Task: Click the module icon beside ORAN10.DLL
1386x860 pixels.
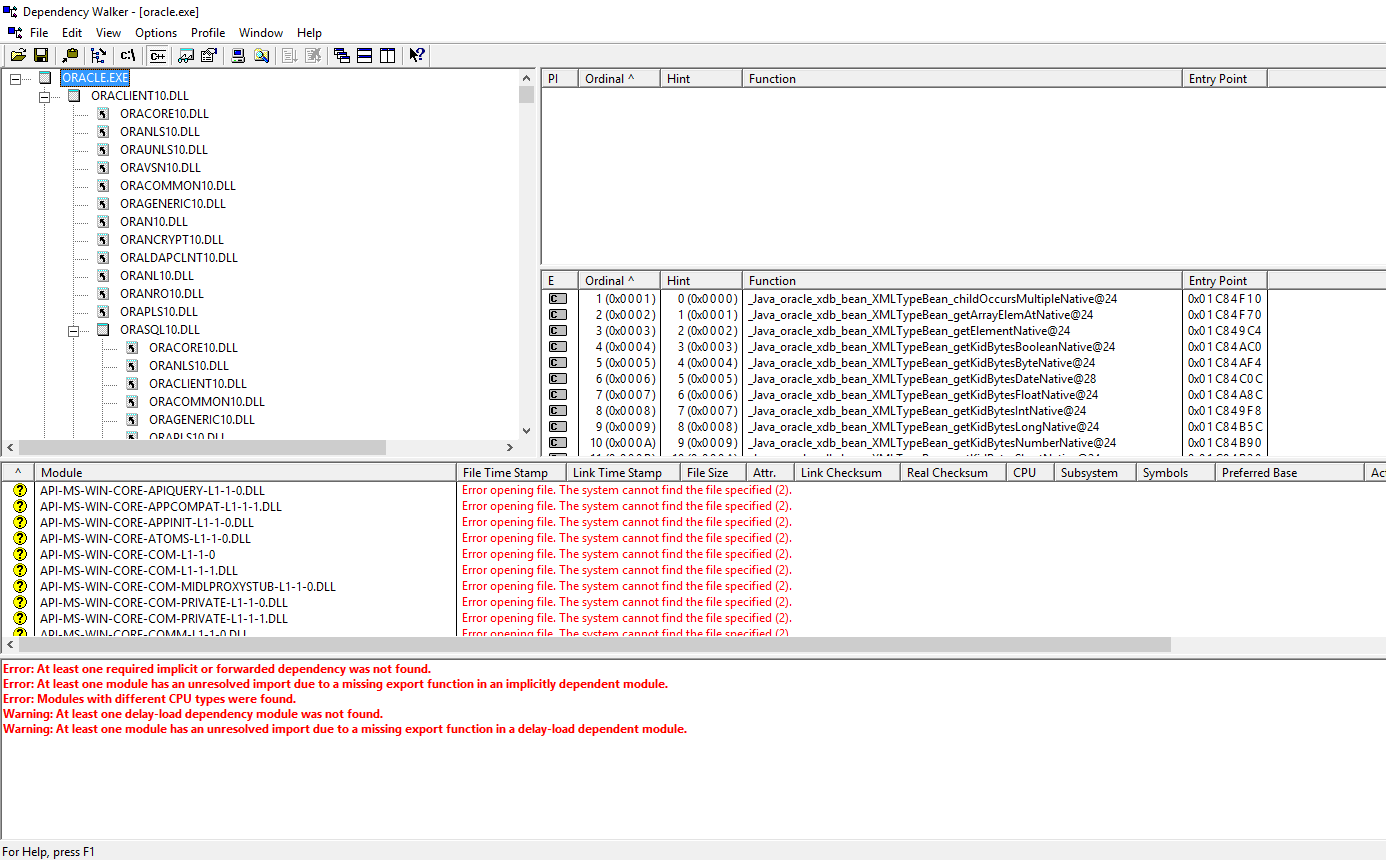Action: [103, 222]
